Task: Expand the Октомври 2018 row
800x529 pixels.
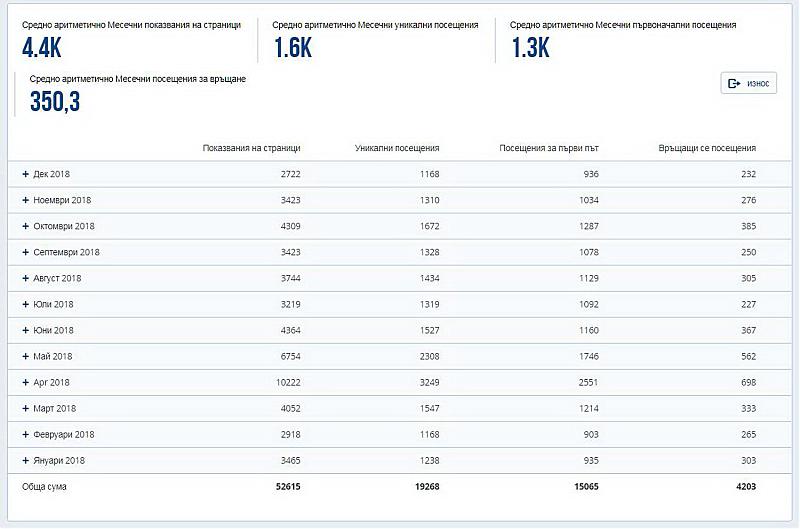Action: pyautogui.click(x=26, y=226)
